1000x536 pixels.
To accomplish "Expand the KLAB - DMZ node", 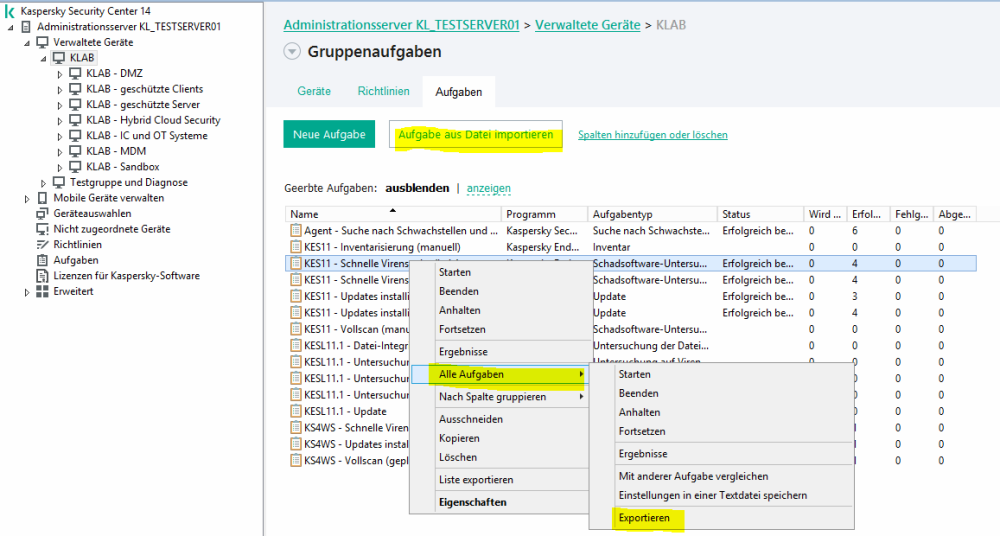I will 60,74.
